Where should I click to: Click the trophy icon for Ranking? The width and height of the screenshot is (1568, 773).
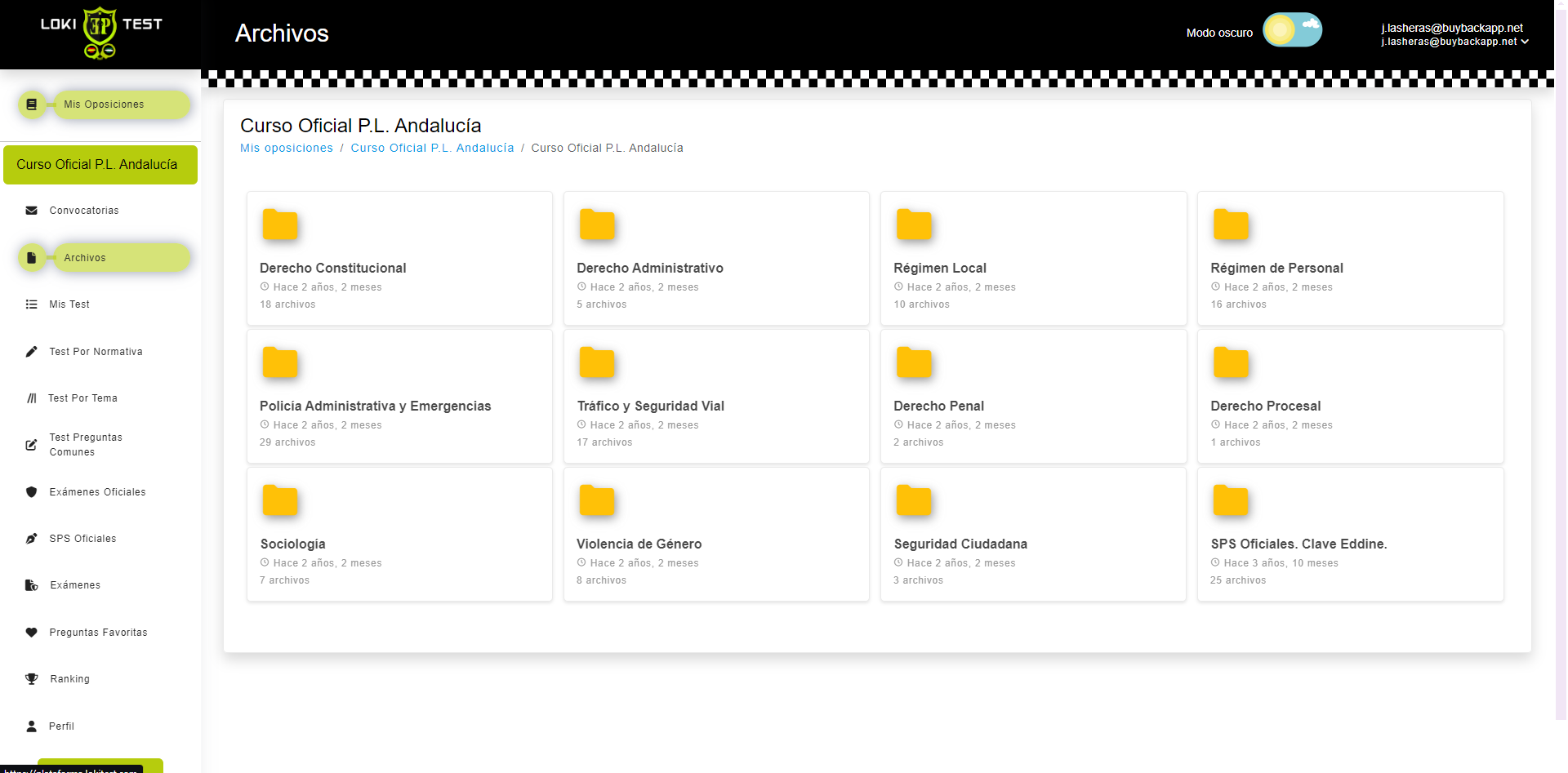click(x=31, y=679)
